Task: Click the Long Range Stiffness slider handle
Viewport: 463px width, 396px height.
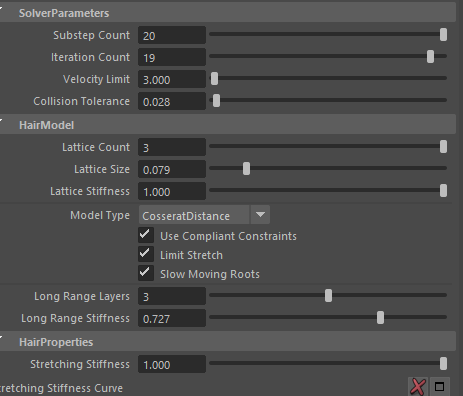Action: pyautogui.click(x=380, y=318)
